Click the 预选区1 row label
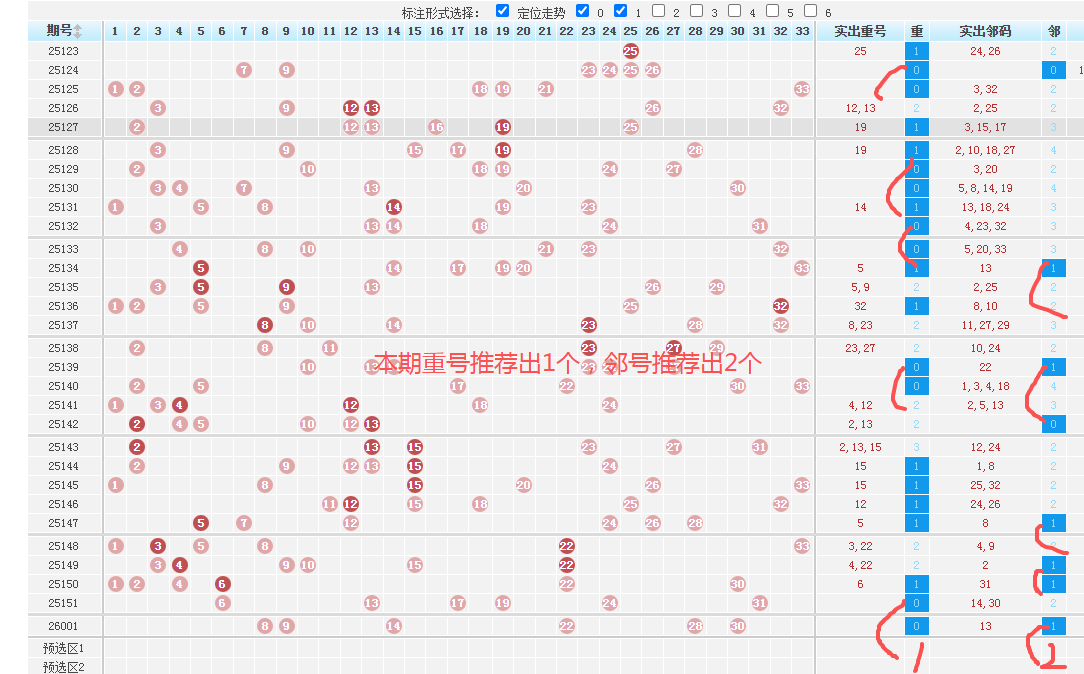Screen dimensions: 1084x674 tap(64, 648)
